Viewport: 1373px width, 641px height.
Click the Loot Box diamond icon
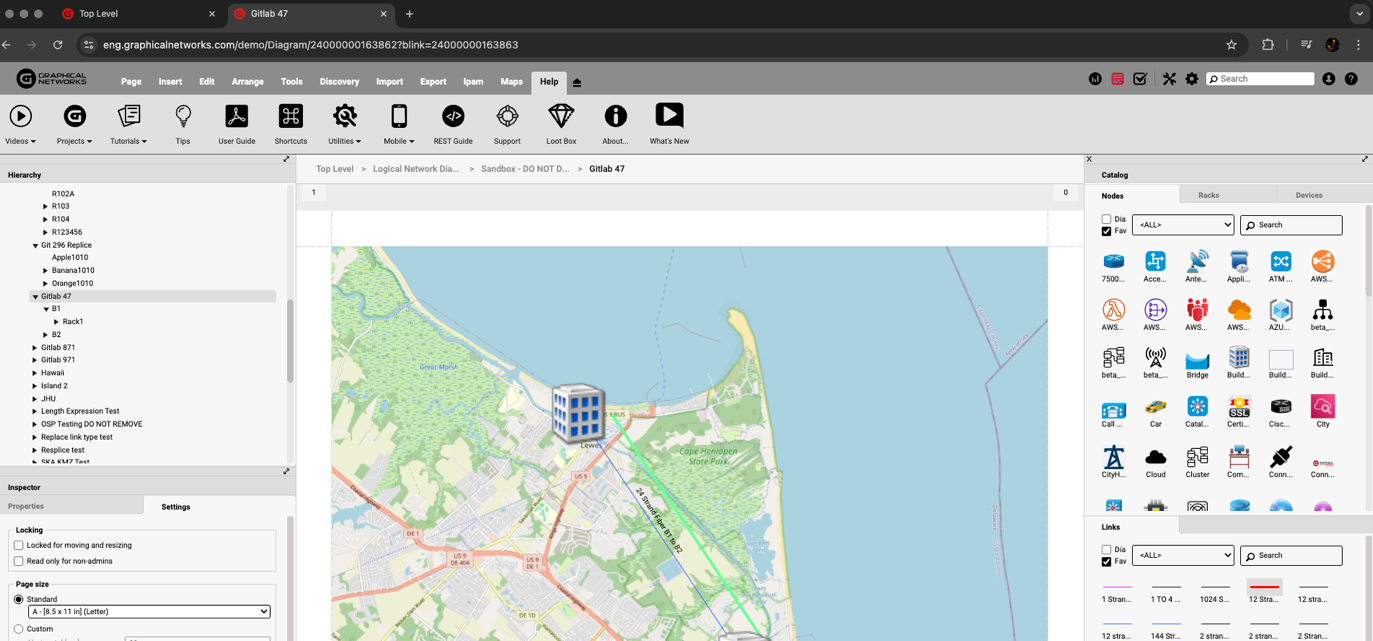(561, 117)
